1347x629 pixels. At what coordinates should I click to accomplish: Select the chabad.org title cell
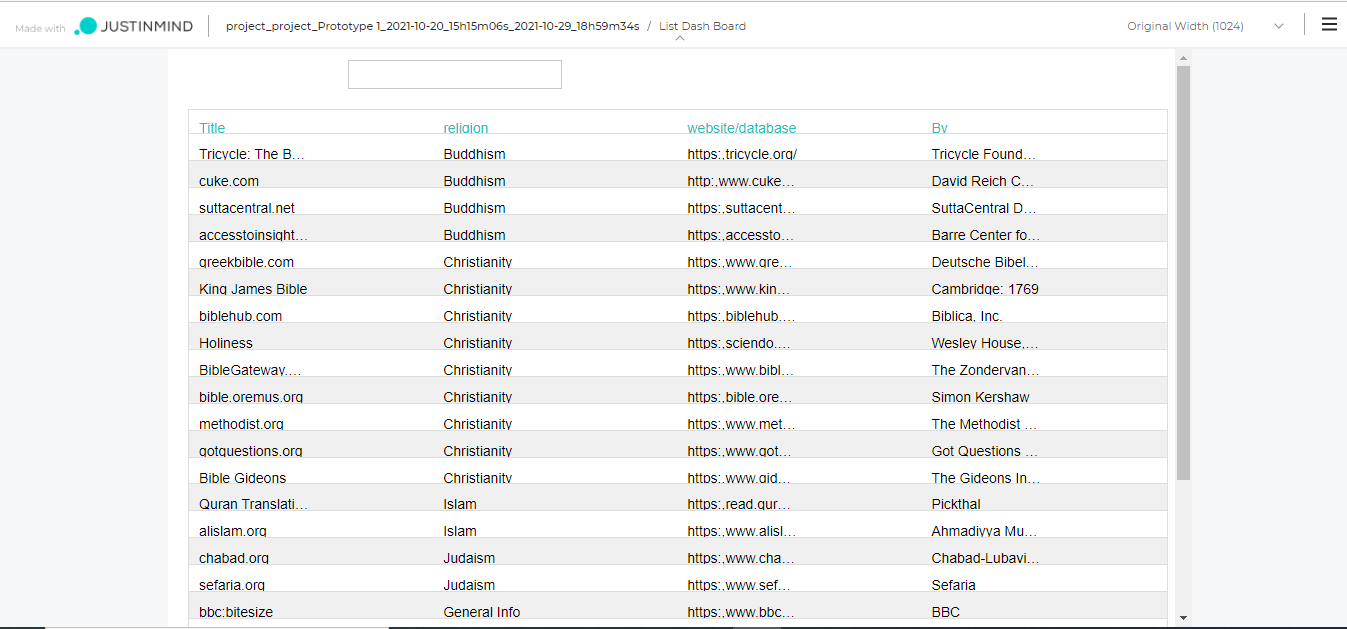pos(234,558)
